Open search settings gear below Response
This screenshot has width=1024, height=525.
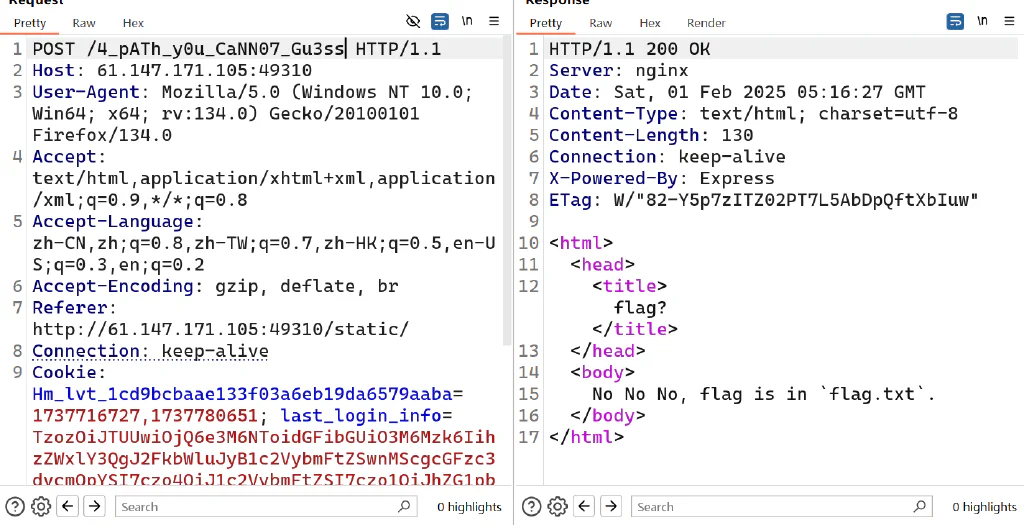click(x=557, y=506)
